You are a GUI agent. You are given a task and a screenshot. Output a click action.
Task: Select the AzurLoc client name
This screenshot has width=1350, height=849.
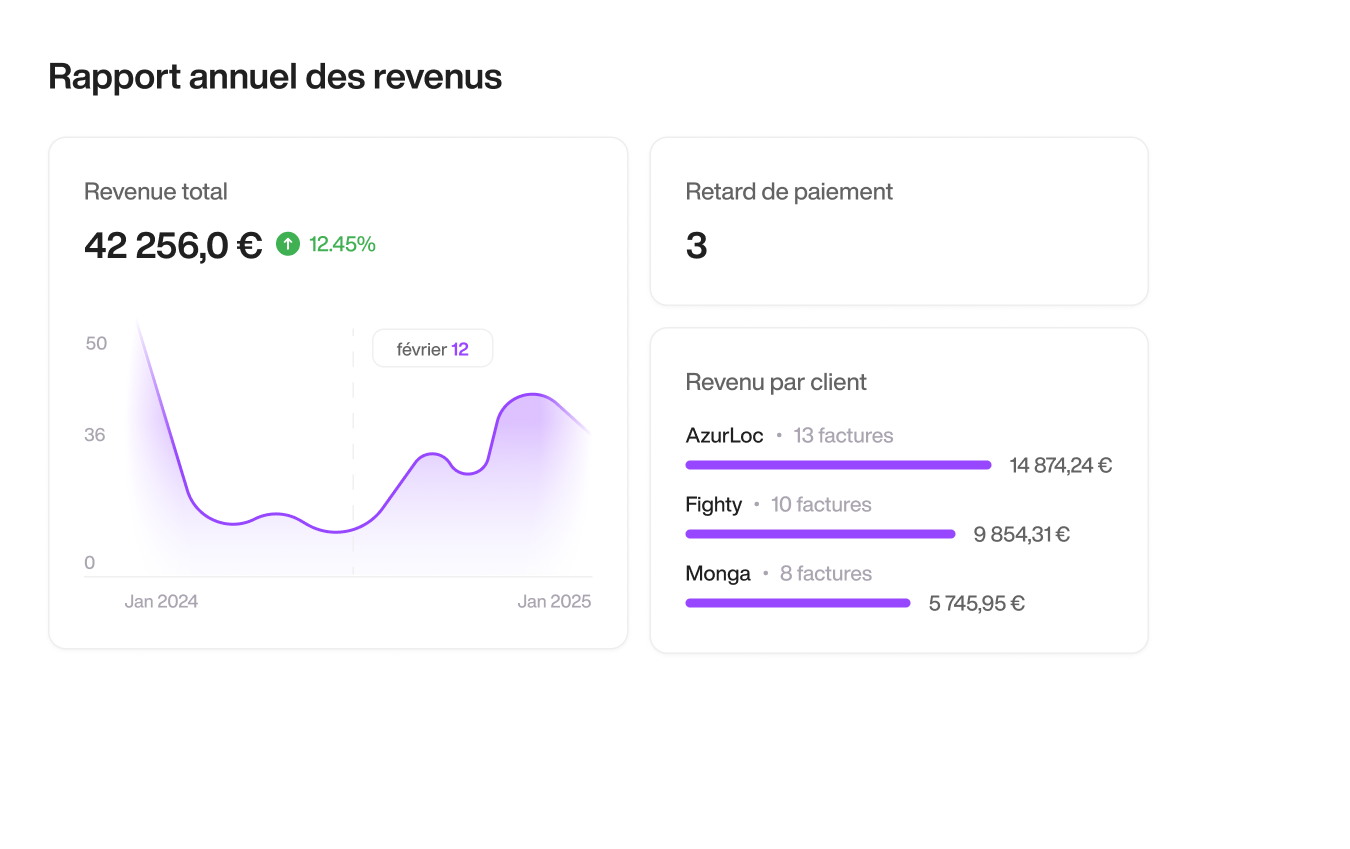tap(724, 436)
